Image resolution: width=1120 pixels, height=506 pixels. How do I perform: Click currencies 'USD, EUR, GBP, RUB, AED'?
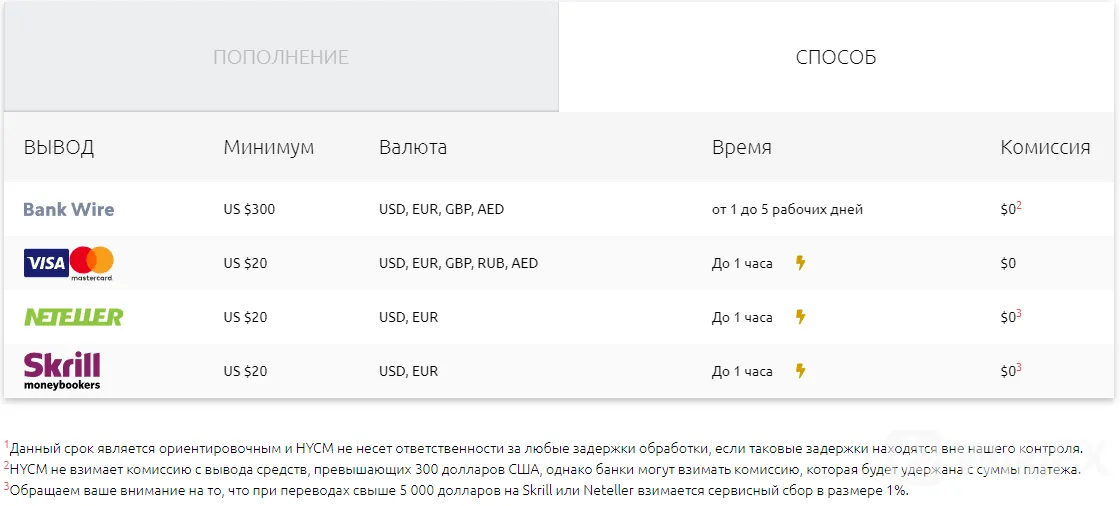tap(459, 263)
